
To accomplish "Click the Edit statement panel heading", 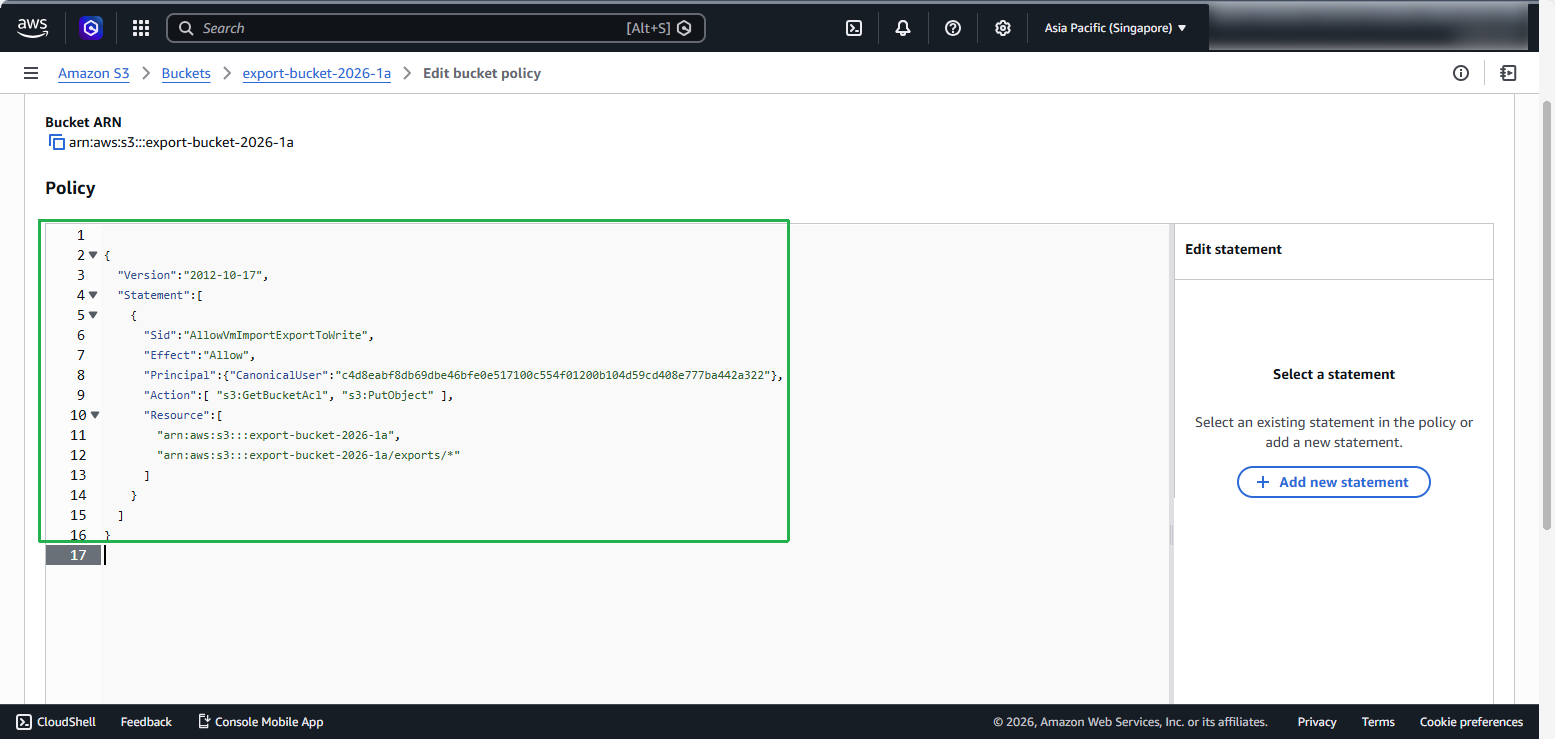I will coord(1233,249).
